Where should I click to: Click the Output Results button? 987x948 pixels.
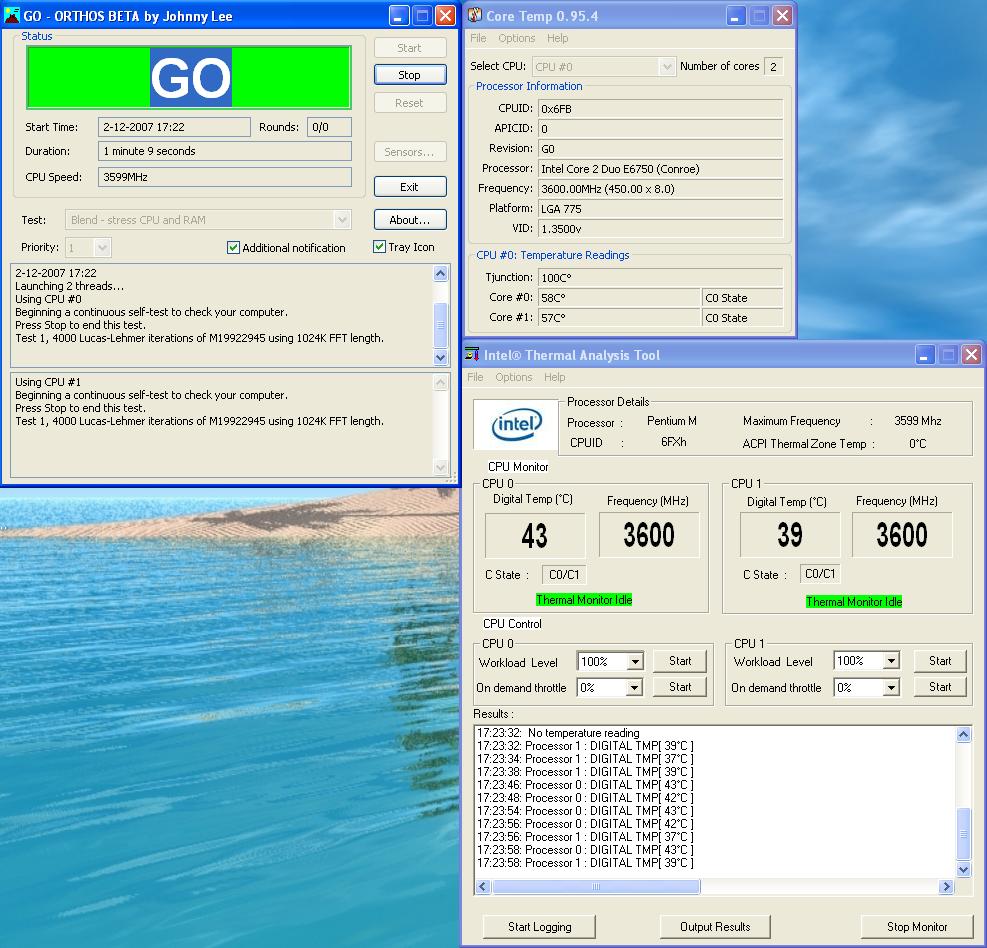(x=715, y=927)
